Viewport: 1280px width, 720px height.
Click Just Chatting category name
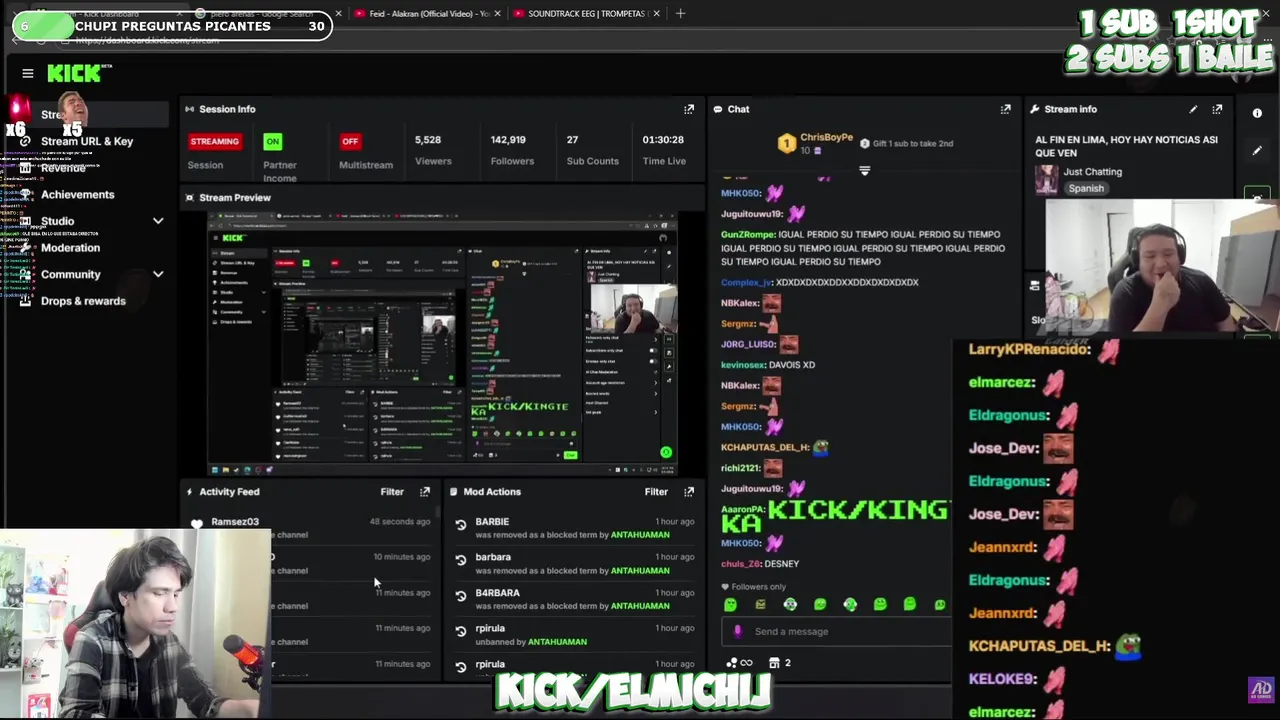[x=1092, y=172]
